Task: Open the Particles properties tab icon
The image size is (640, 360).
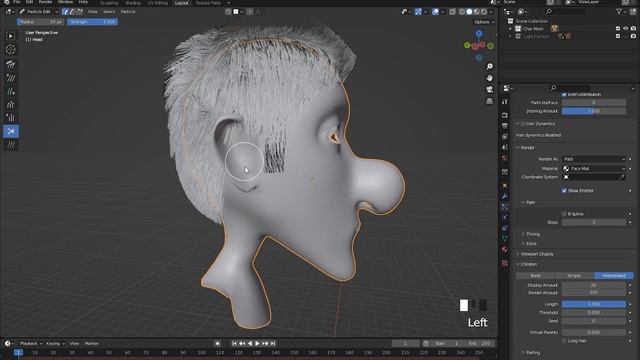Action: click(505, 207)
